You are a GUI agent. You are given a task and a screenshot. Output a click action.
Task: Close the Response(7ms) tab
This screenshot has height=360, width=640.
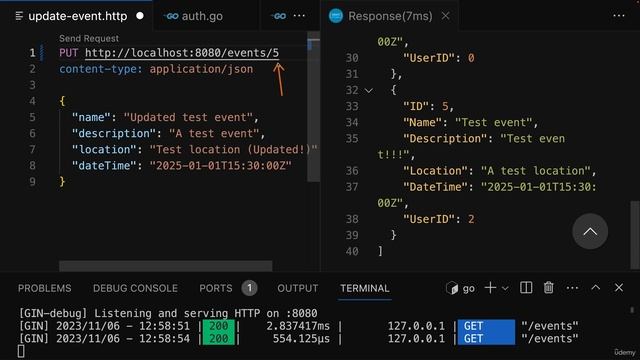[445, 16]
